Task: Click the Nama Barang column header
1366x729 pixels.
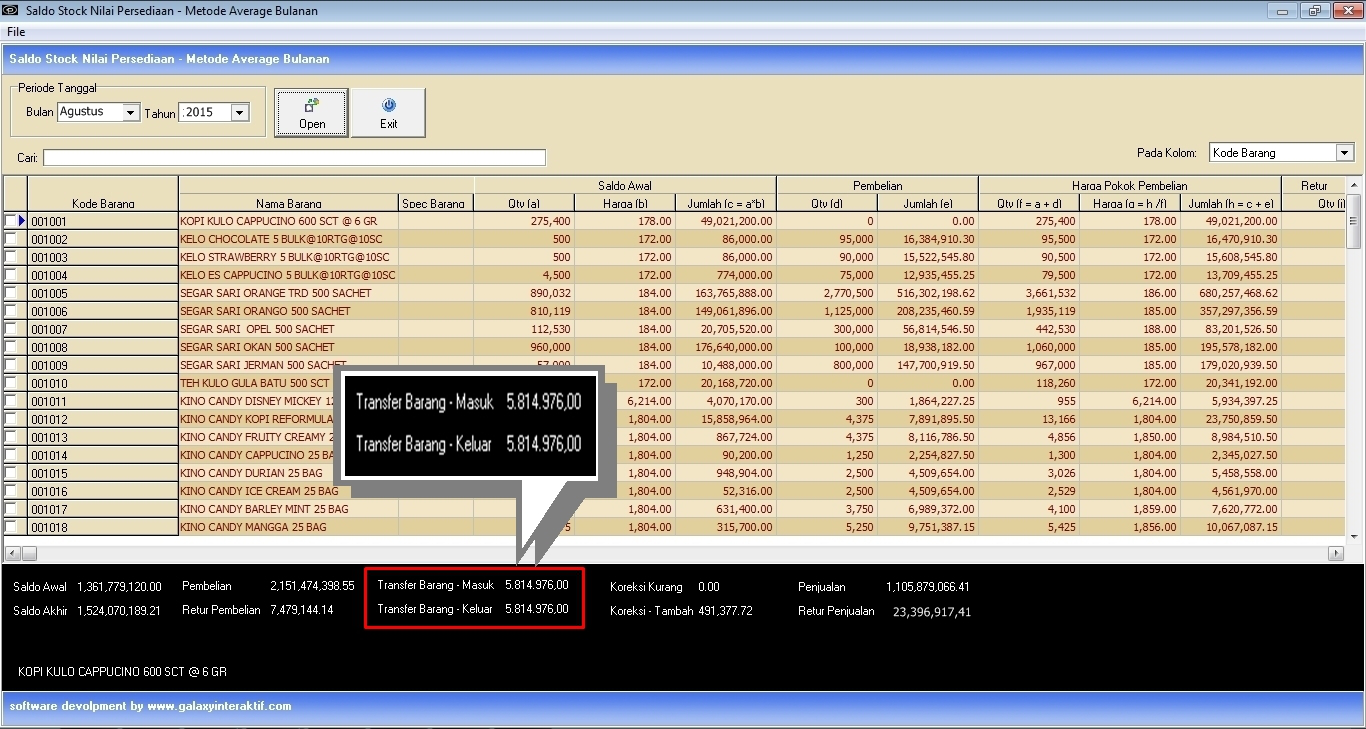Action: click(x=288, y=203)
